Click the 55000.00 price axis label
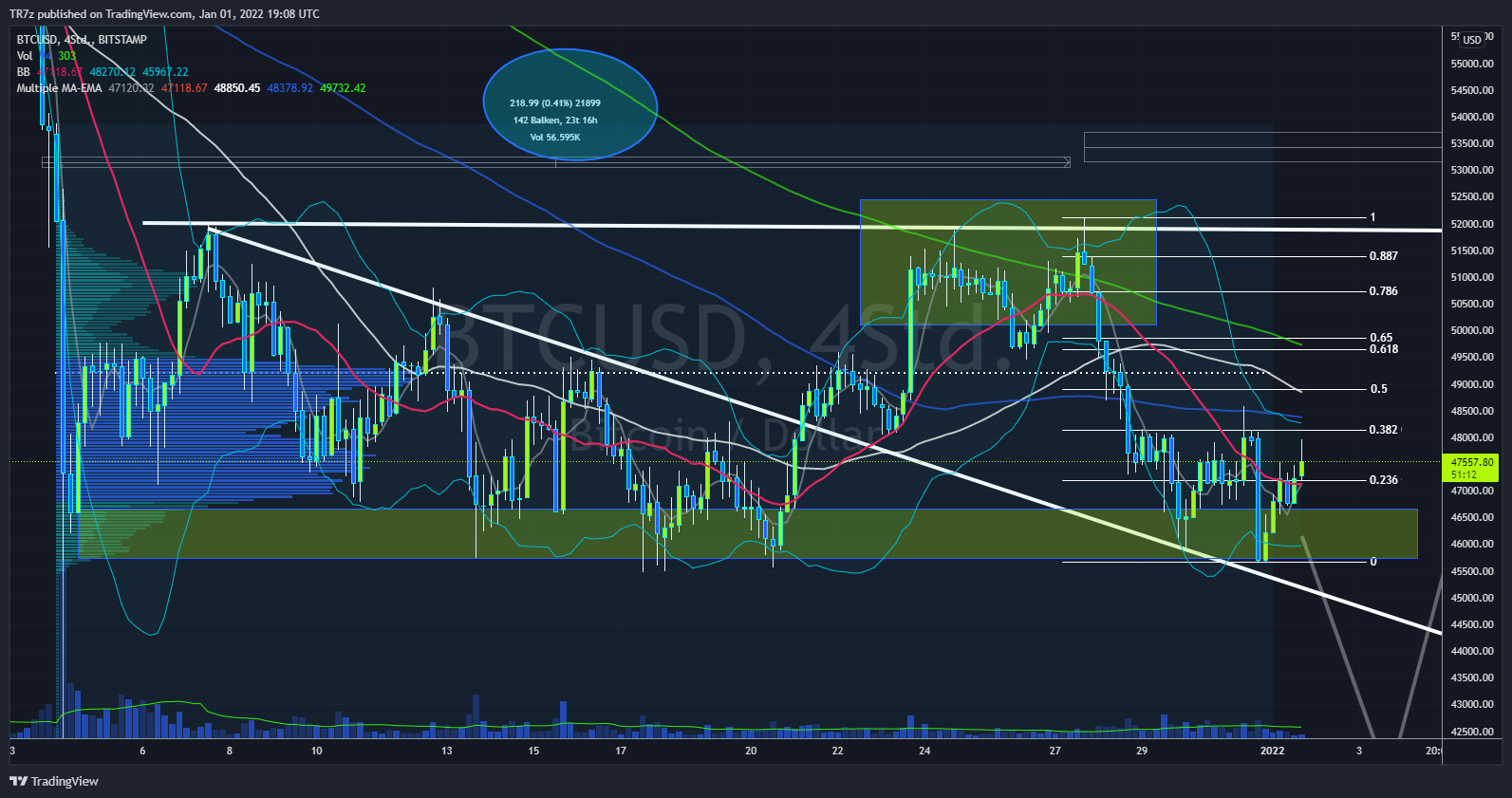 [1472, 64]
